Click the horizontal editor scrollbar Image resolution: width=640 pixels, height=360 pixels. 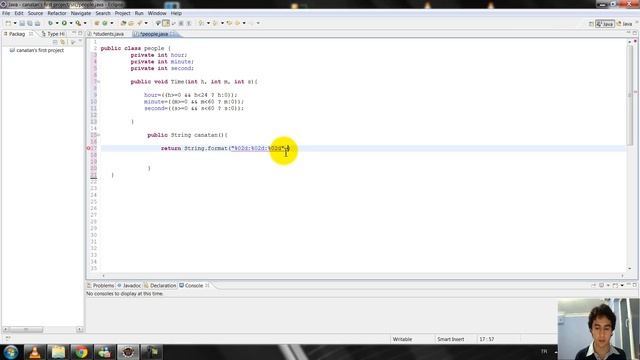coord(362,276)
